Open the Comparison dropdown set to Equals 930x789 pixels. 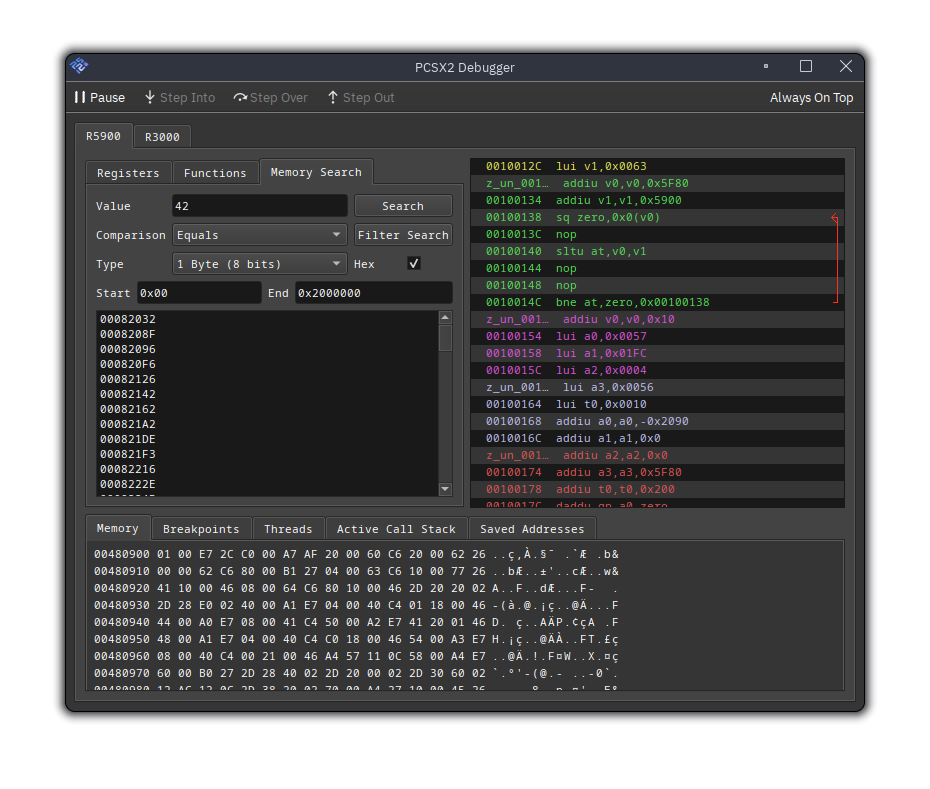coord(260,235)
